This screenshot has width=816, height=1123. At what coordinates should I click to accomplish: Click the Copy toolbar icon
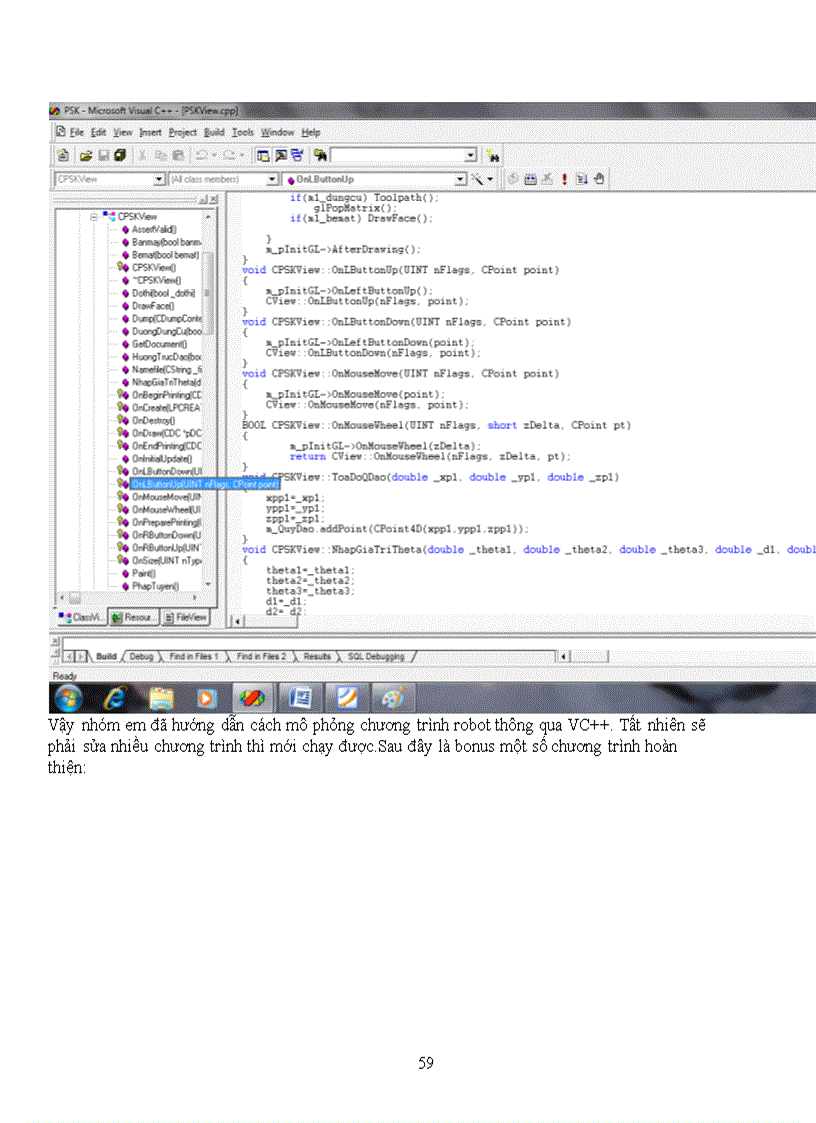click(x=160, y=155)
